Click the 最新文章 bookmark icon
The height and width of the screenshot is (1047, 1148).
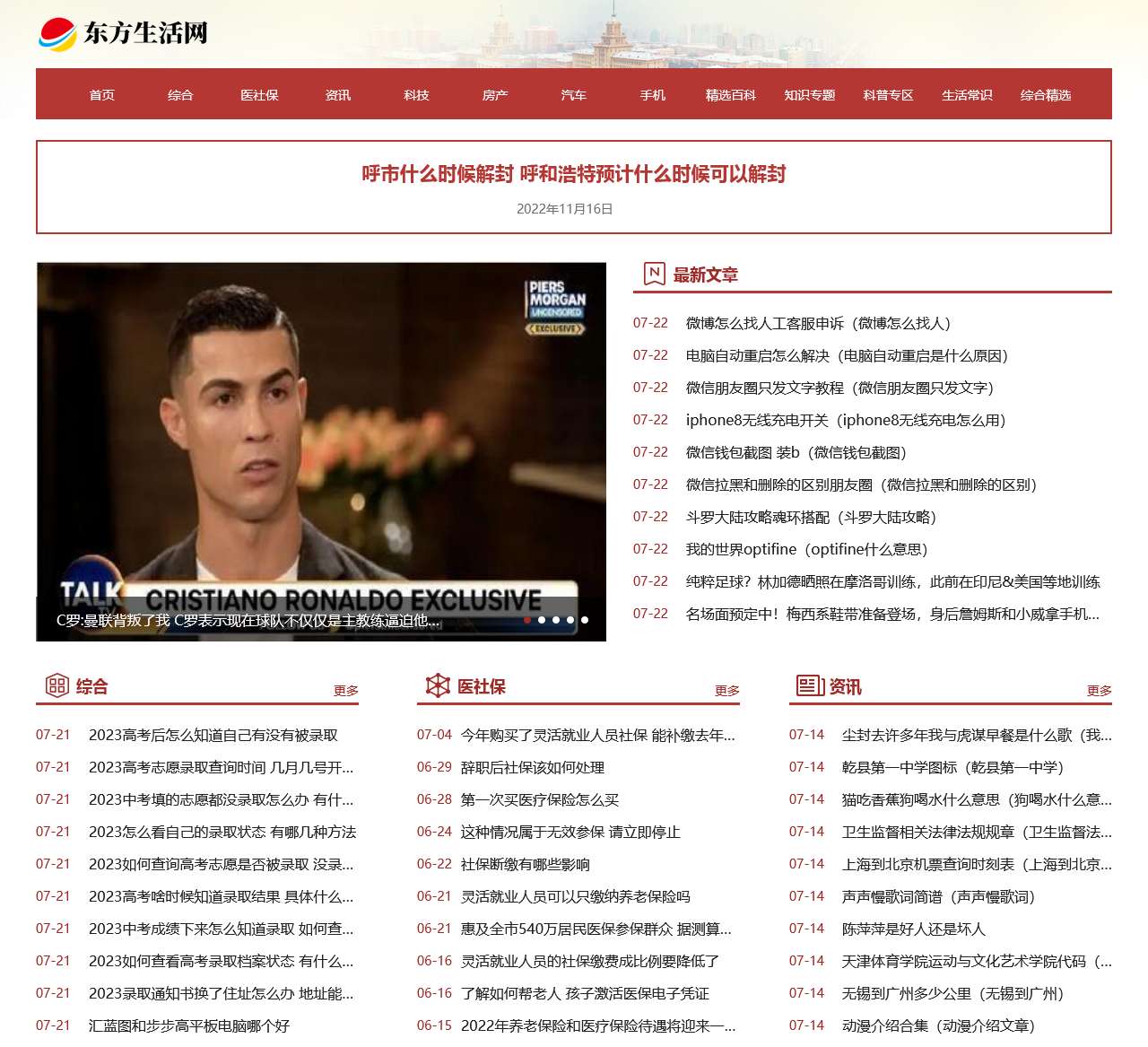pos(654,274)
